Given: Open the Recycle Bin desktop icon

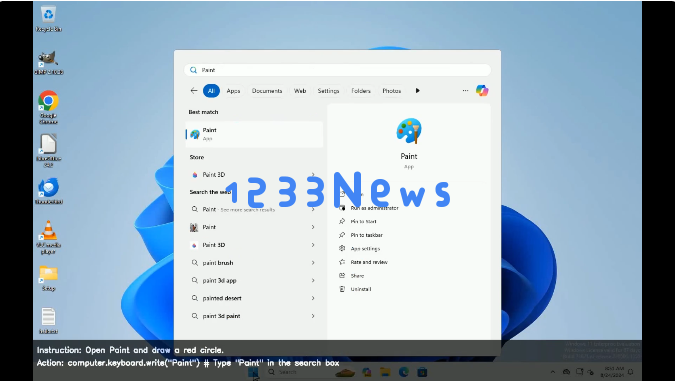Looking at the screenshot, I should pos(48,19).
